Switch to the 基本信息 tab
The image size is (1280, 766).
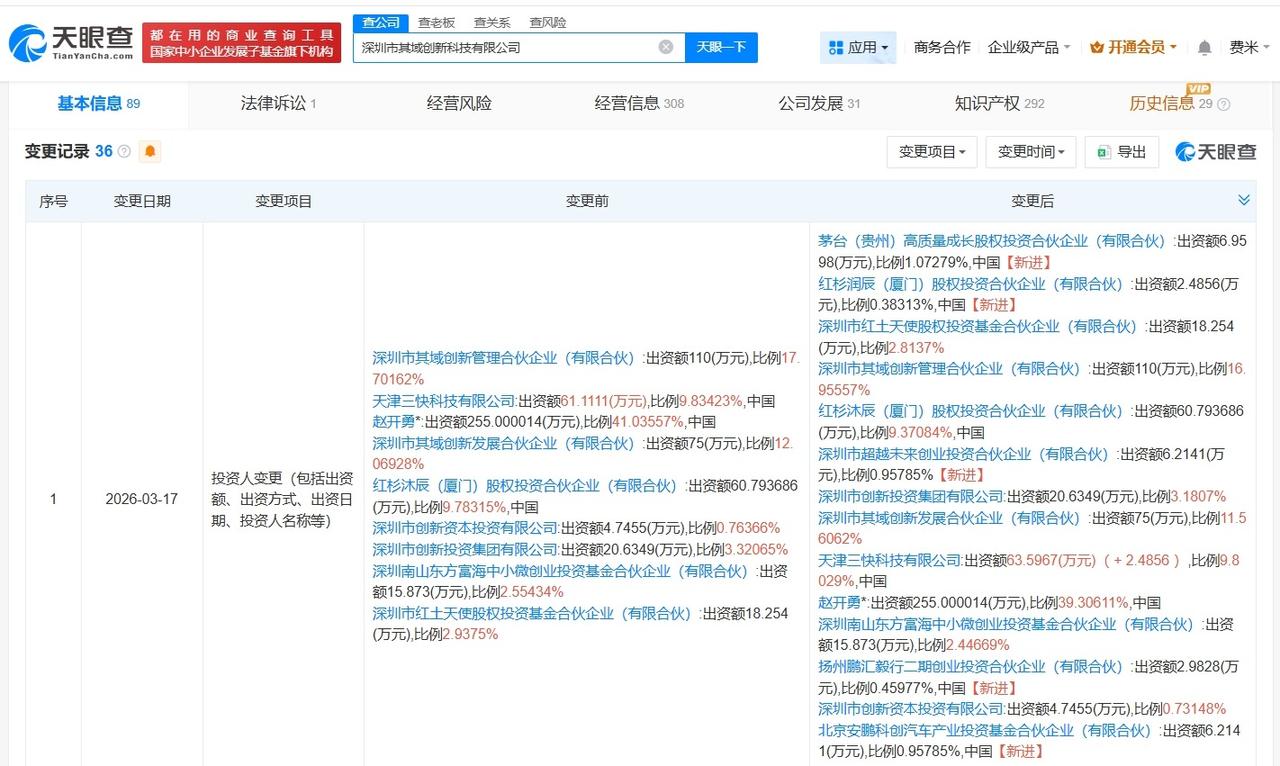98,104
